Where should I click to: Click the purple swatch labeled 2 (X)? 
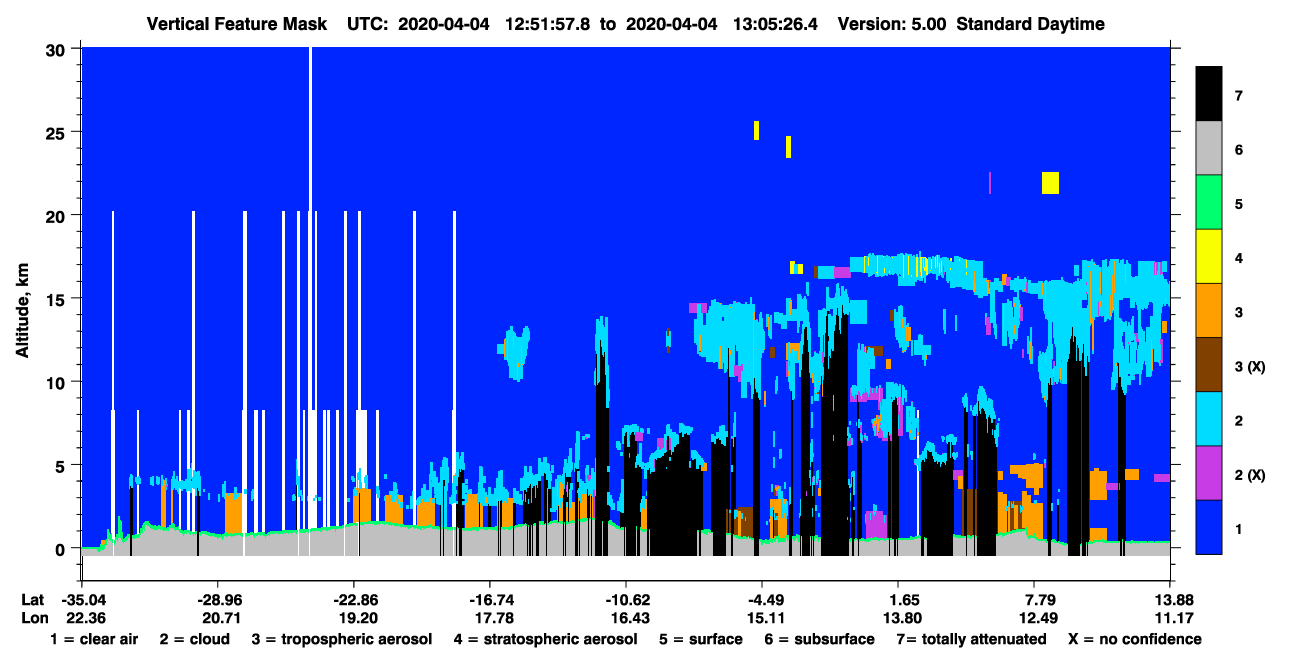click(x=1209, y=473)
